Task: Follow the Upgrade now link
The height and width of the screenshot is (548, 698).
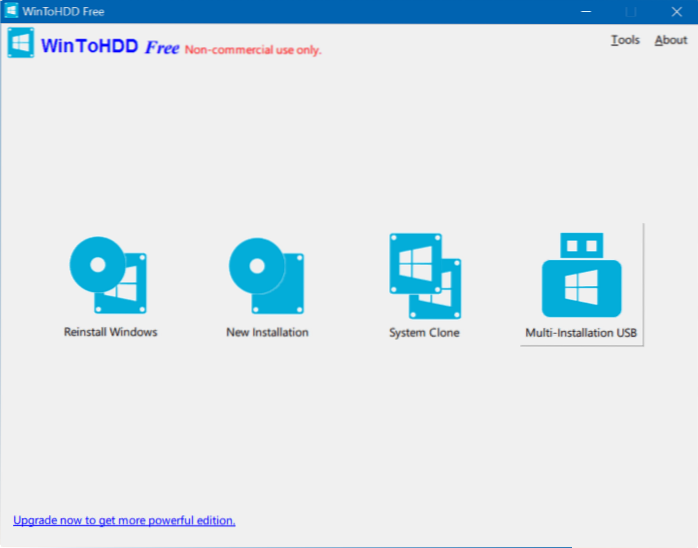Action: tap(124, 520)
